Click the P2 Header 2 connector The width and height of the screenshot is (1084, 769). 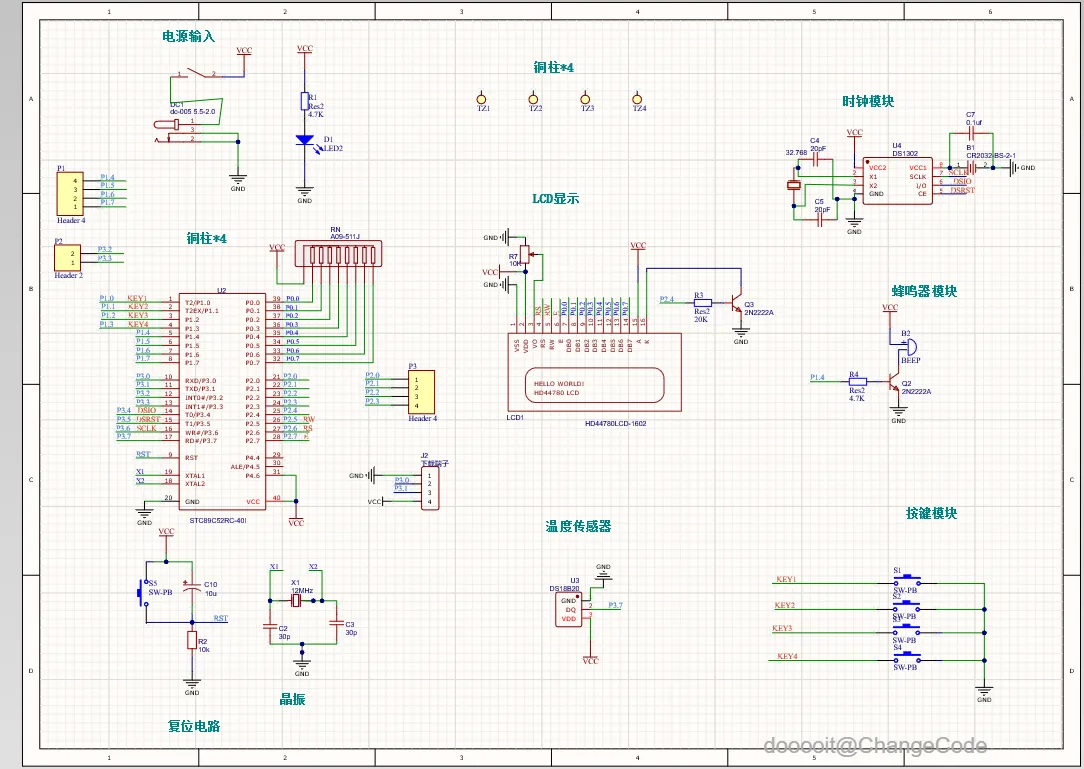pyautogui.click(x=68, y=258)
